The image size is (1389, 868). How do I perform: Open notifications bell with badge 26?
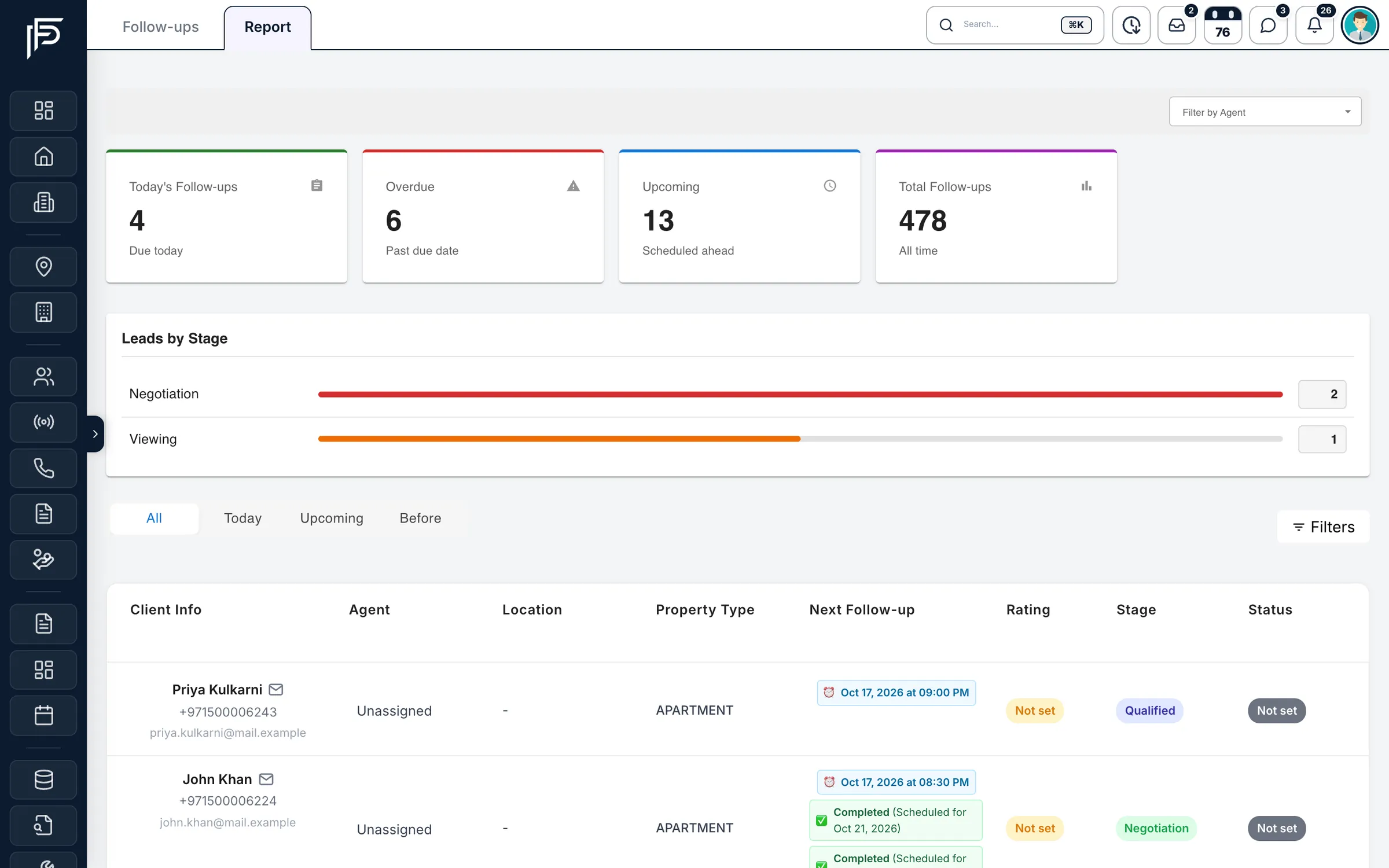point(1314,25)
